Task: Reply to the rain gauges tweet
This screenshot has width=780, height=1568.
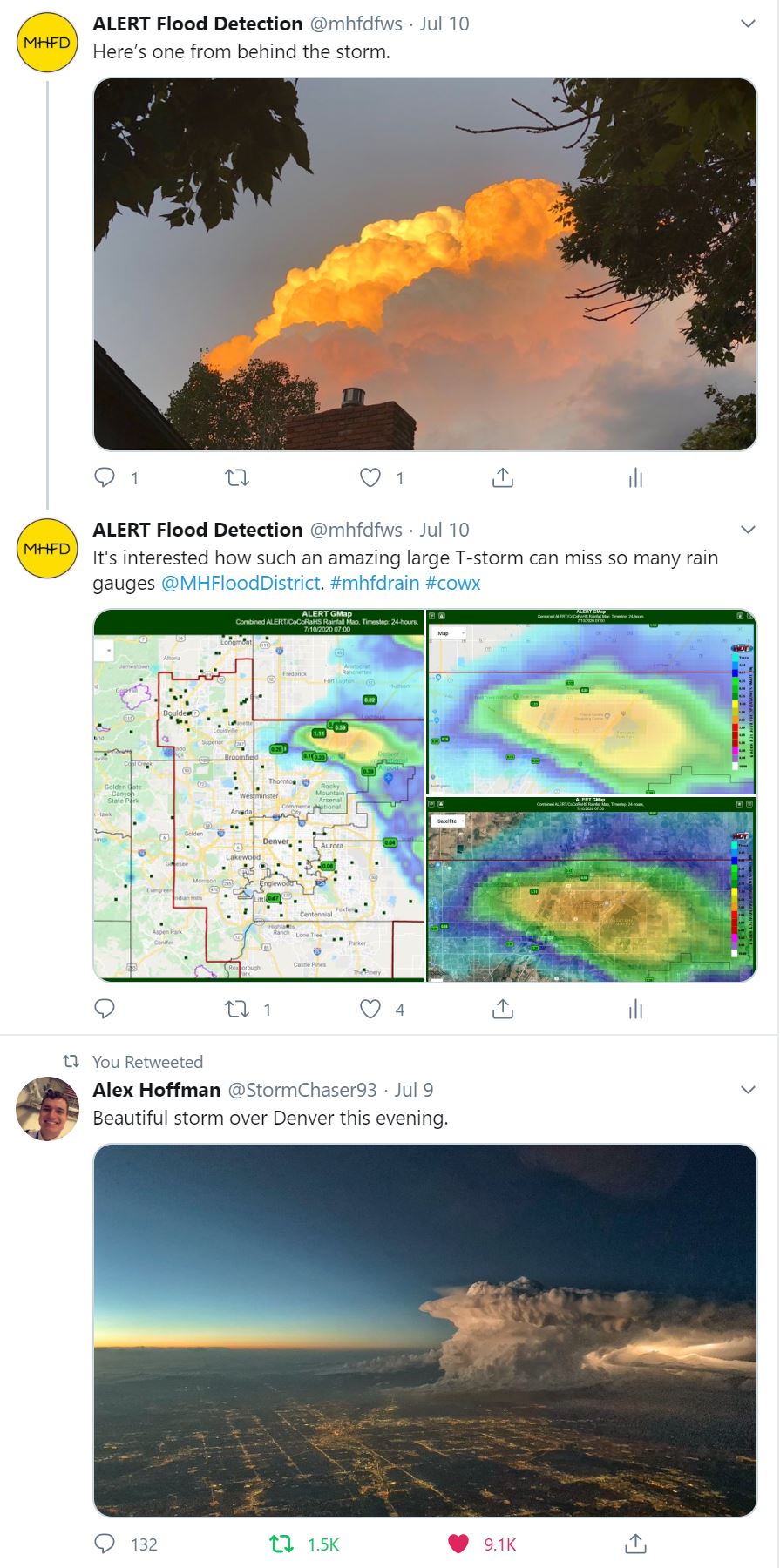Action: pos(105,1009)
